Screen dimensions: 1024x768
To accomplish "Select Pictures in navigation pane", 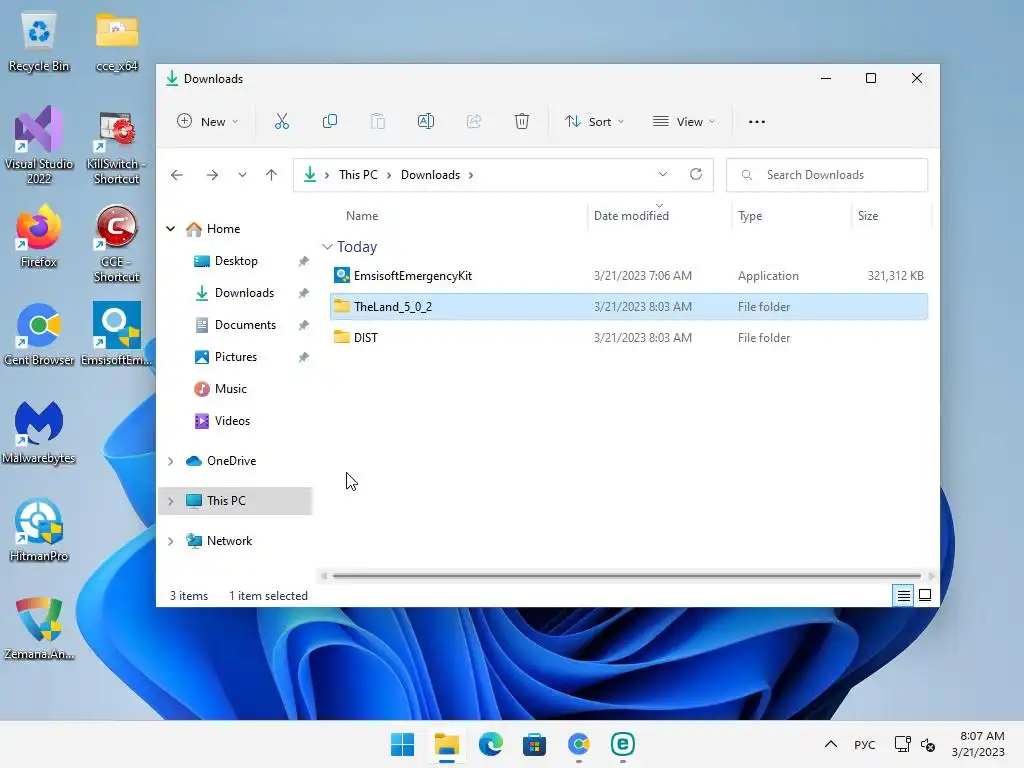I will [x=235, y=357].
